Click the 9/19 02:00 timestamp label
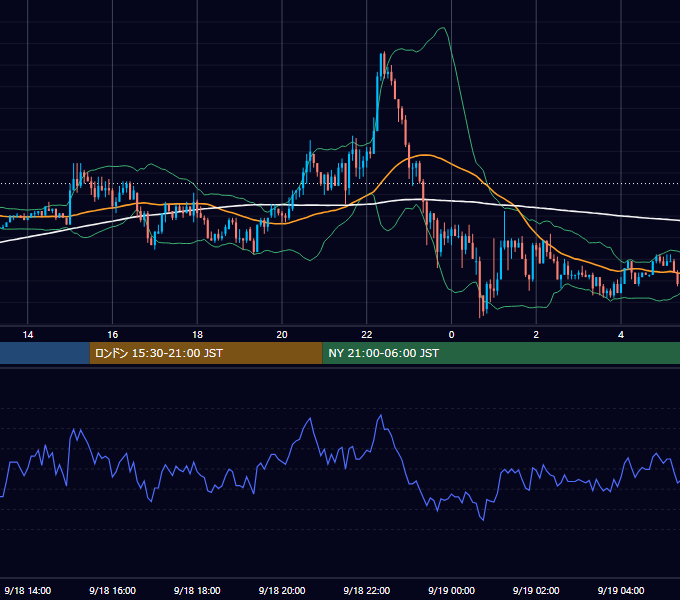 point(536,590)
